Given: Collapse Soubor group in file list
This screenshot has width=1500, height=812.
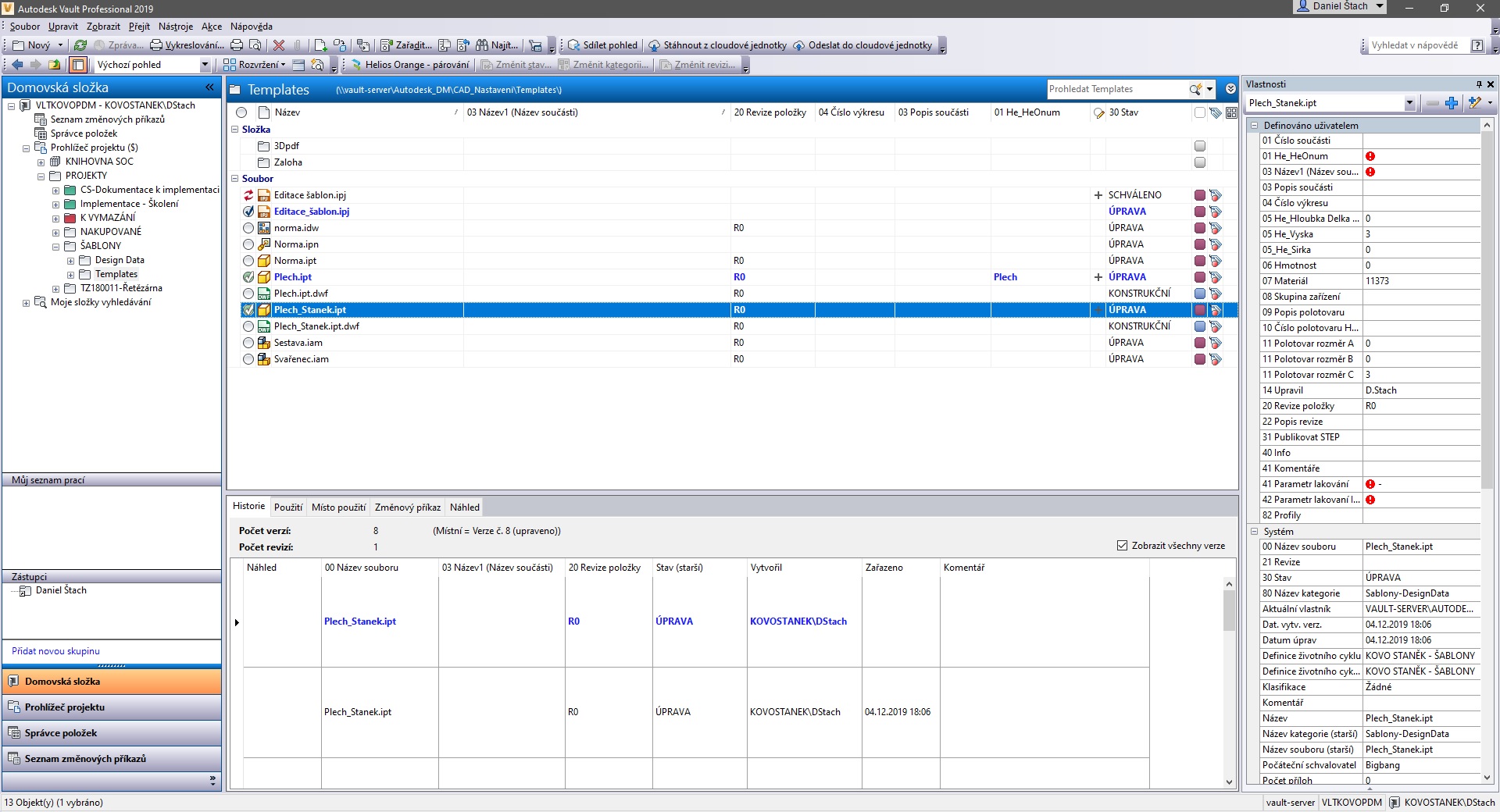Looking at the screenshot, I should click(x=234, y=179).
